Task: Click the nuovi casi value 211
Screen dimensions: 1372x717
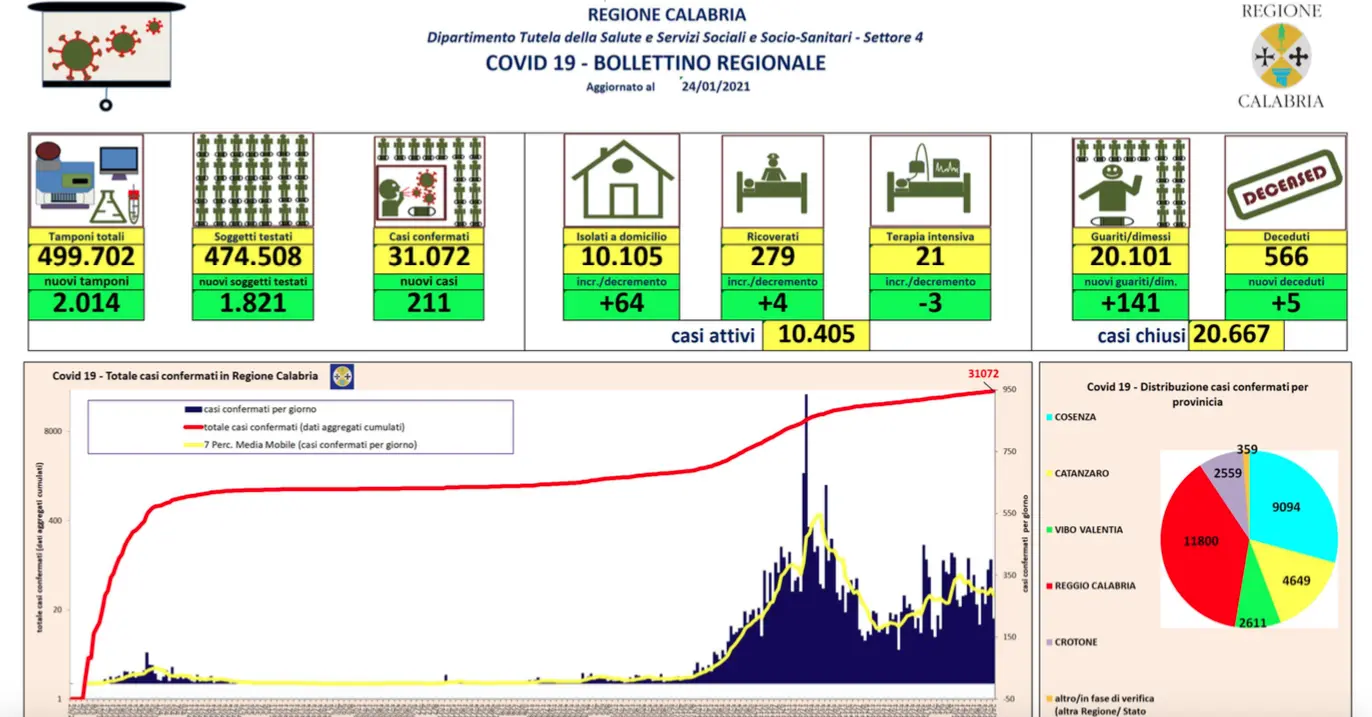Action: click(x=428, y=304)
